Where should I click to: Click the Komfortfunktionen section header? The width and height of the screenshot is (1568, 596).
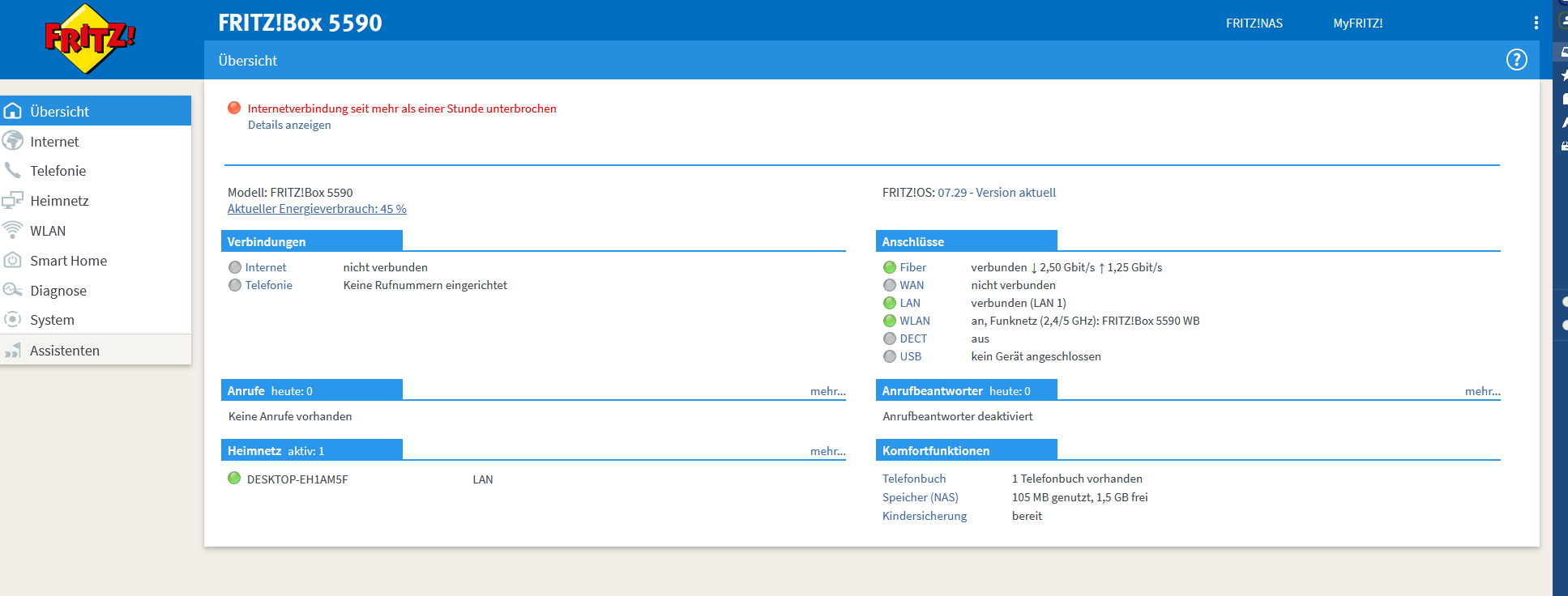click(967, 450)
